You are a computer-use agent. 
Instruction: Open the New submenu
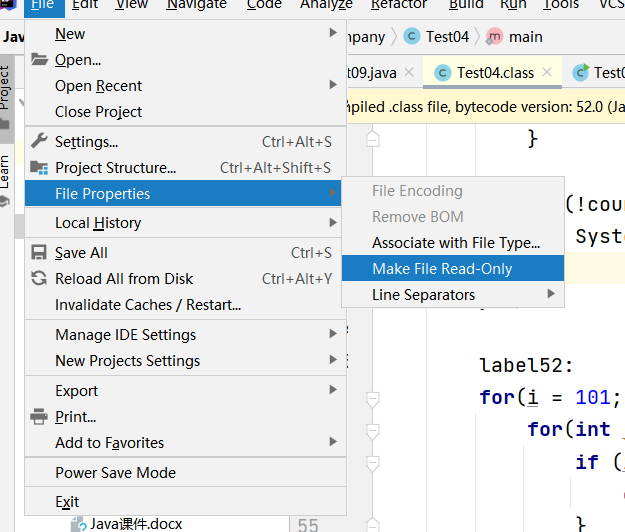point(185,34)
